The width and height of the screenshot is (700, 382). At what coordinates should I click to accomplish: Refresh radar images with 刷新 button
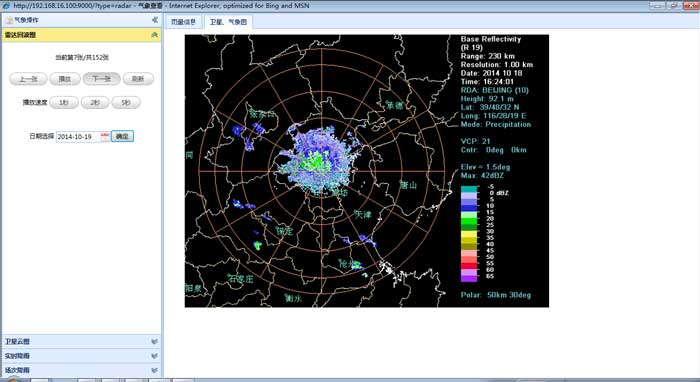tap(138, 79)
